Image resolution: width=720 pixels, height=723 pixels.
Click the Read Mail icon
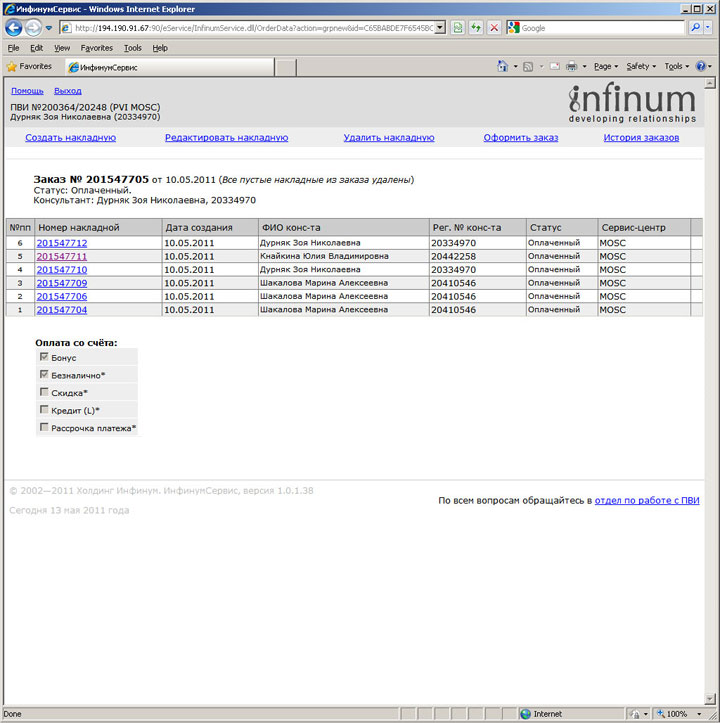(555, 66)
